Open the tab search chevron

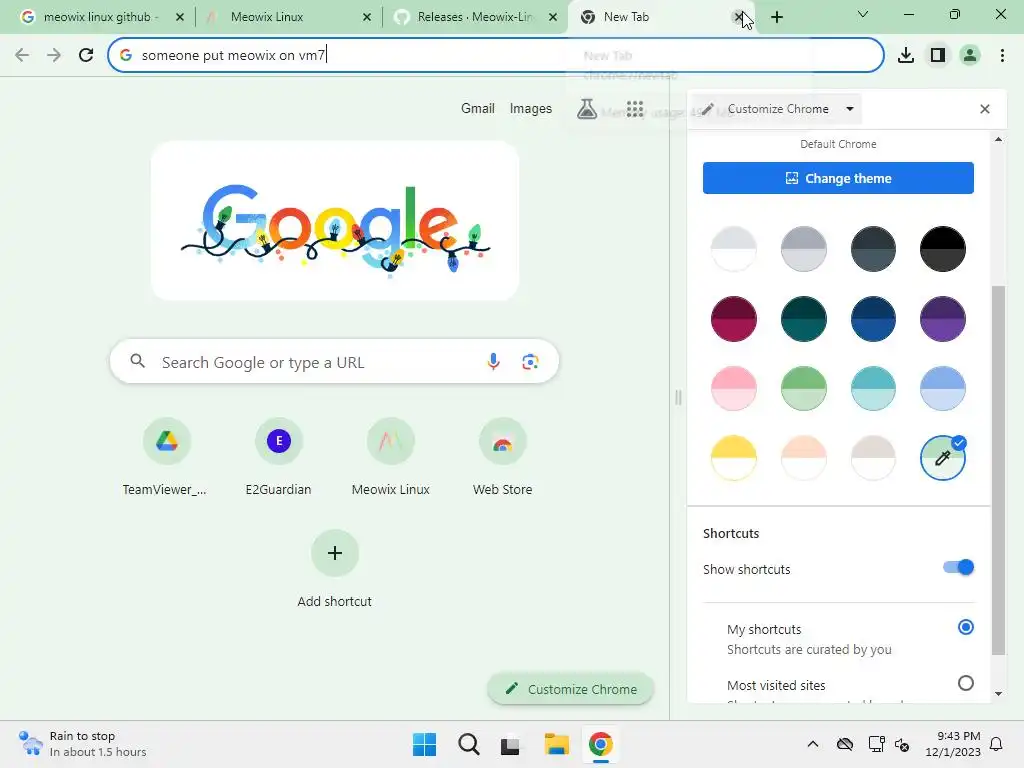(x=863, y=14)
